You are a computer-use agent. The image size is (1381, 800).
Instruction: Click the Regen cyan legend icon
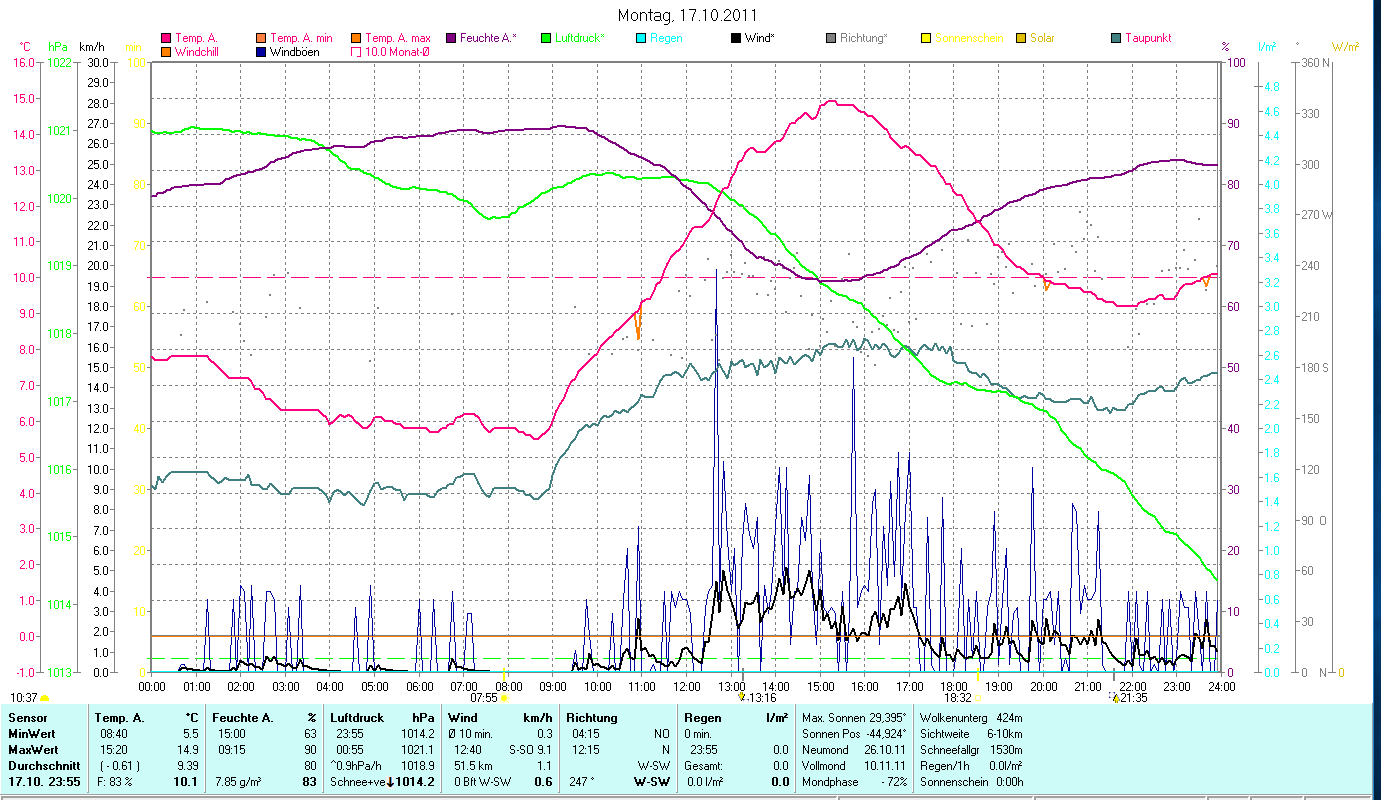click(641, 38)
